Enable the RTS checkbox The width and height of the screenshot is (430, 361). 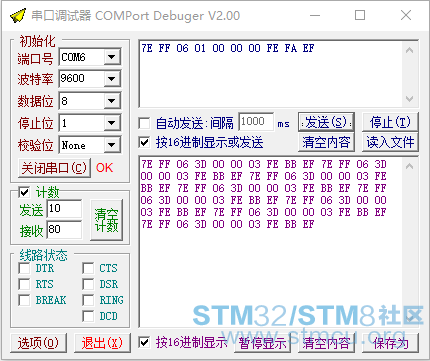pyautogui.click(x=24, y=284)
